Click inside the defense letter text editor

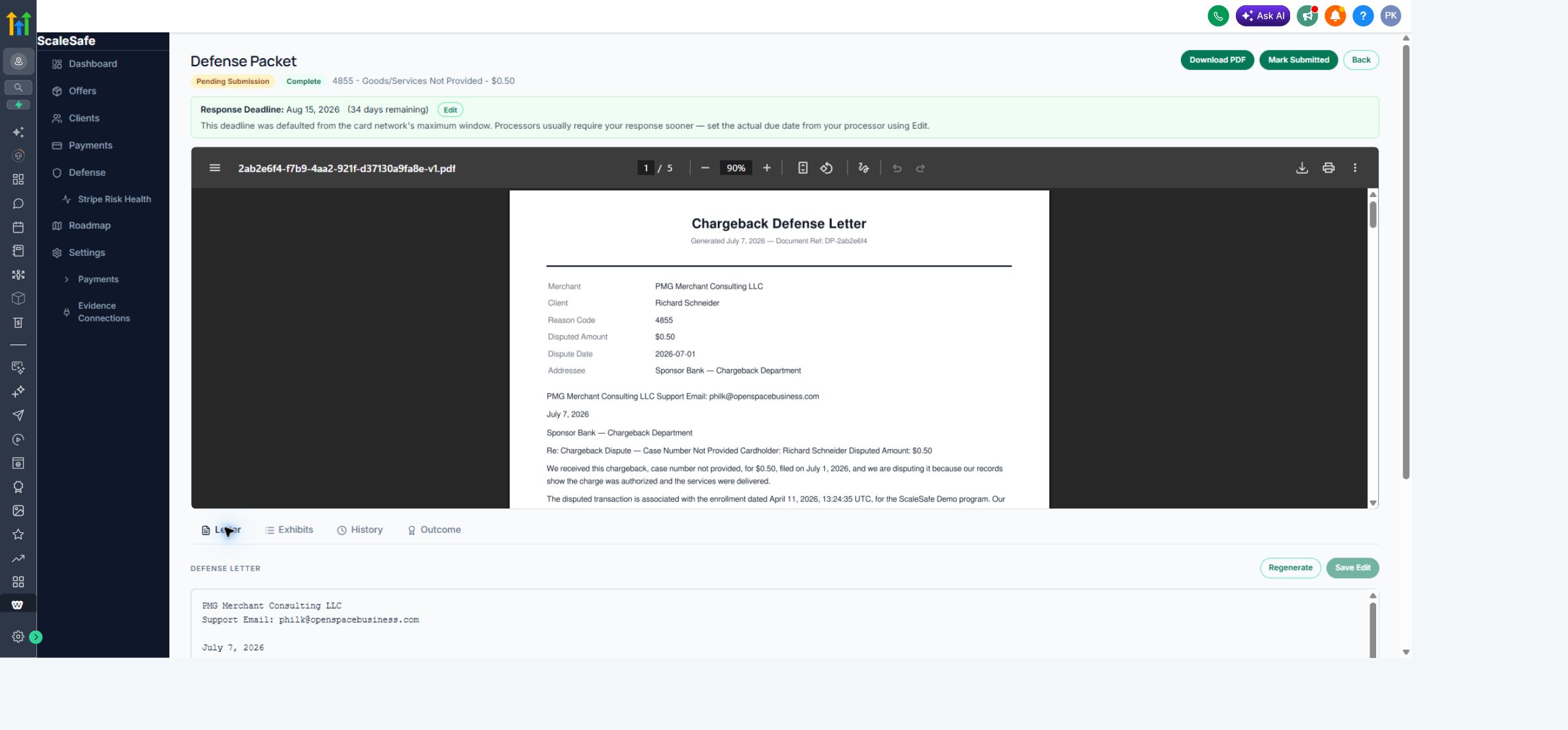(779, 624)
